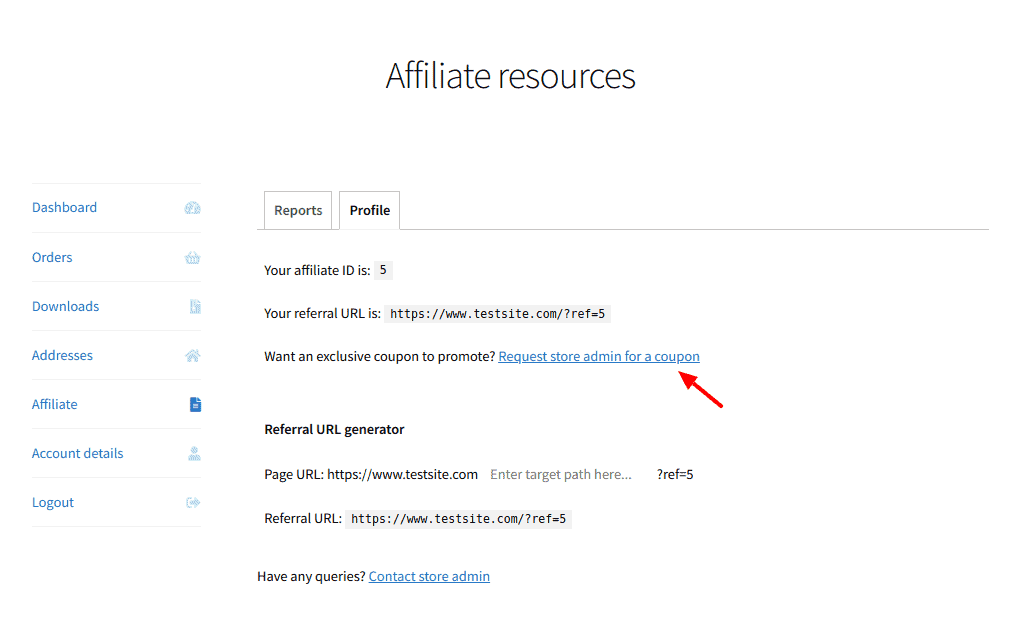The height and width of the screenshot is (617, 1031).
Task: Click the Affiliate document icon
Action: (x=195, y=405)
